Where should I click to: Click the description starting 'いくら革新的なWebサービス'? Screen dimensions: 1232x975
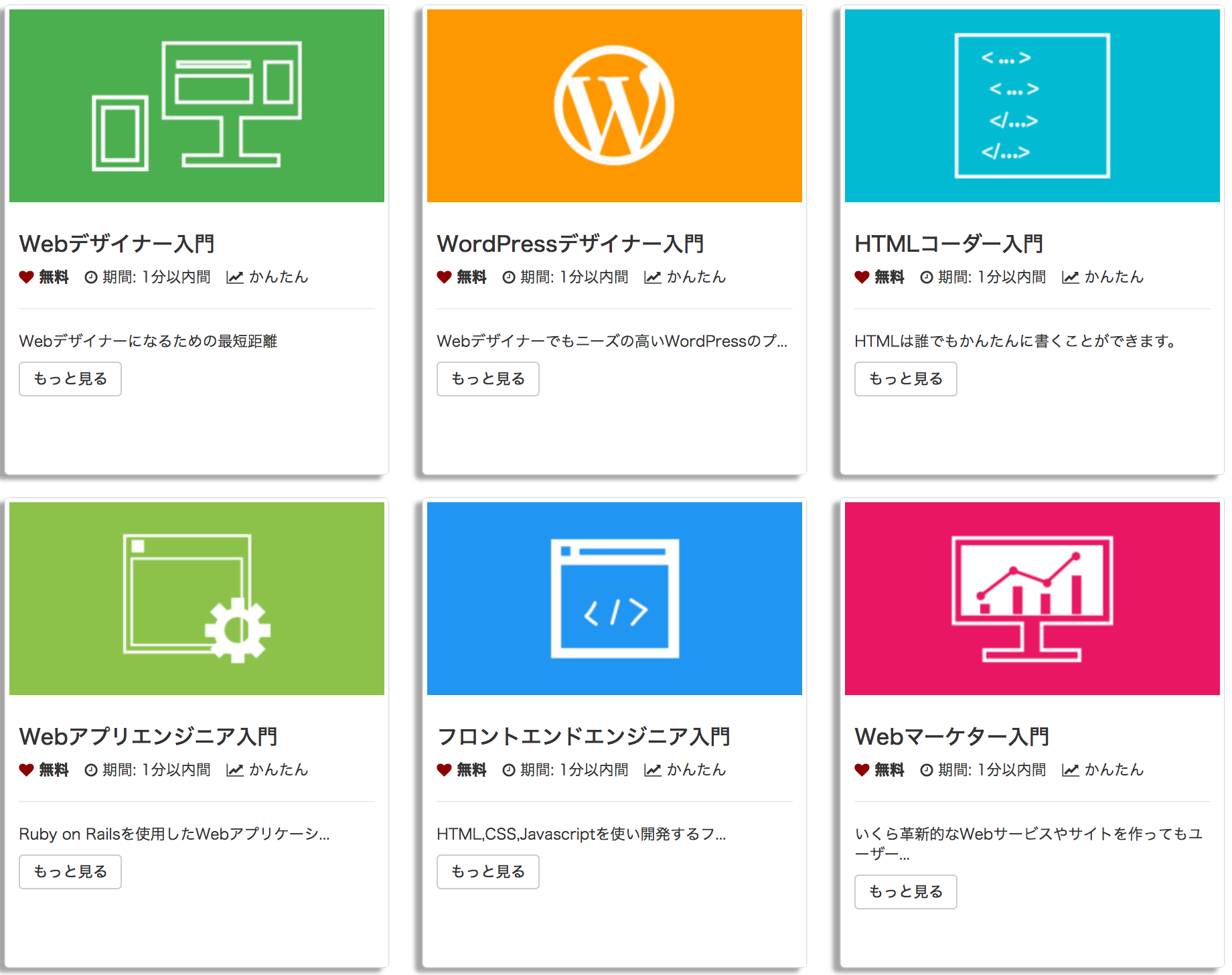1028,844
